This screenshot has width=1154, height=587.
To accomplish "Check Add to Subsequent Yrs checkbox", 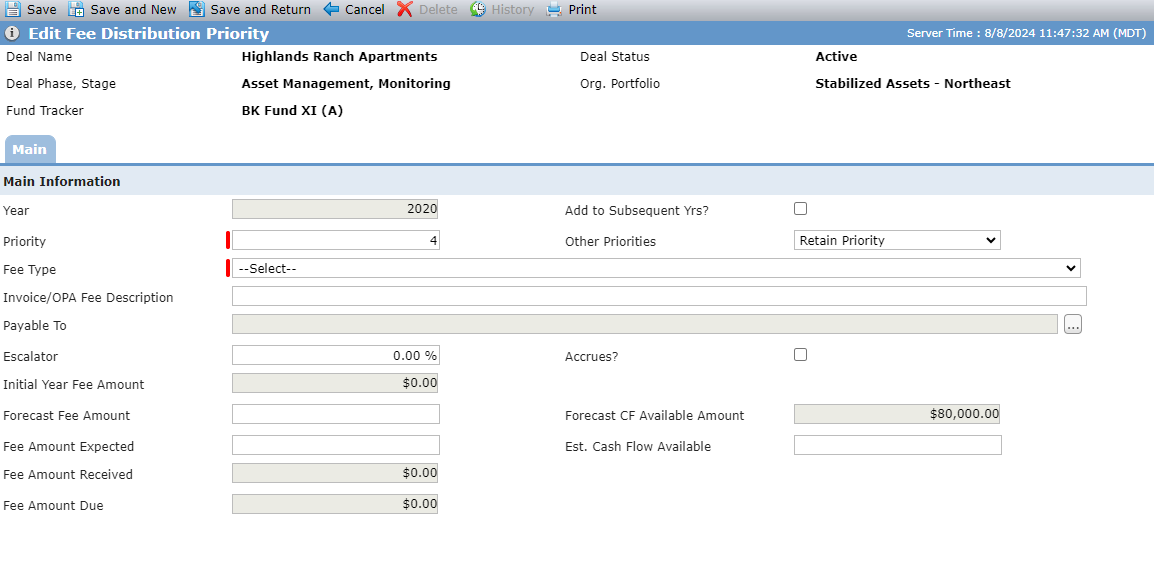I will coord(801,208).
